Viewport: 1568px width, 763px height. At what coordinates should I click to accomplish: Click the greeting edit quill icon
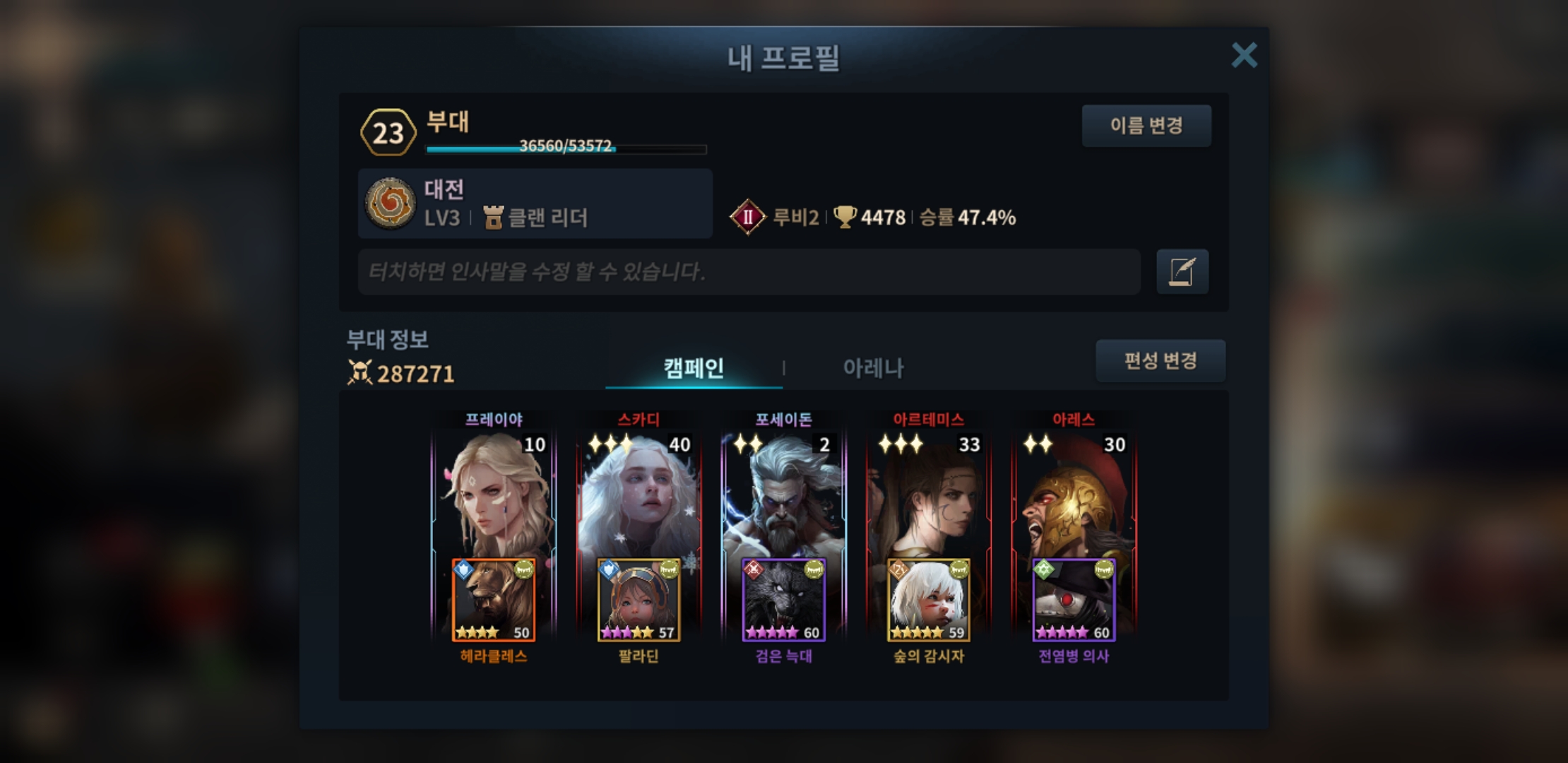click(1182, 271)
